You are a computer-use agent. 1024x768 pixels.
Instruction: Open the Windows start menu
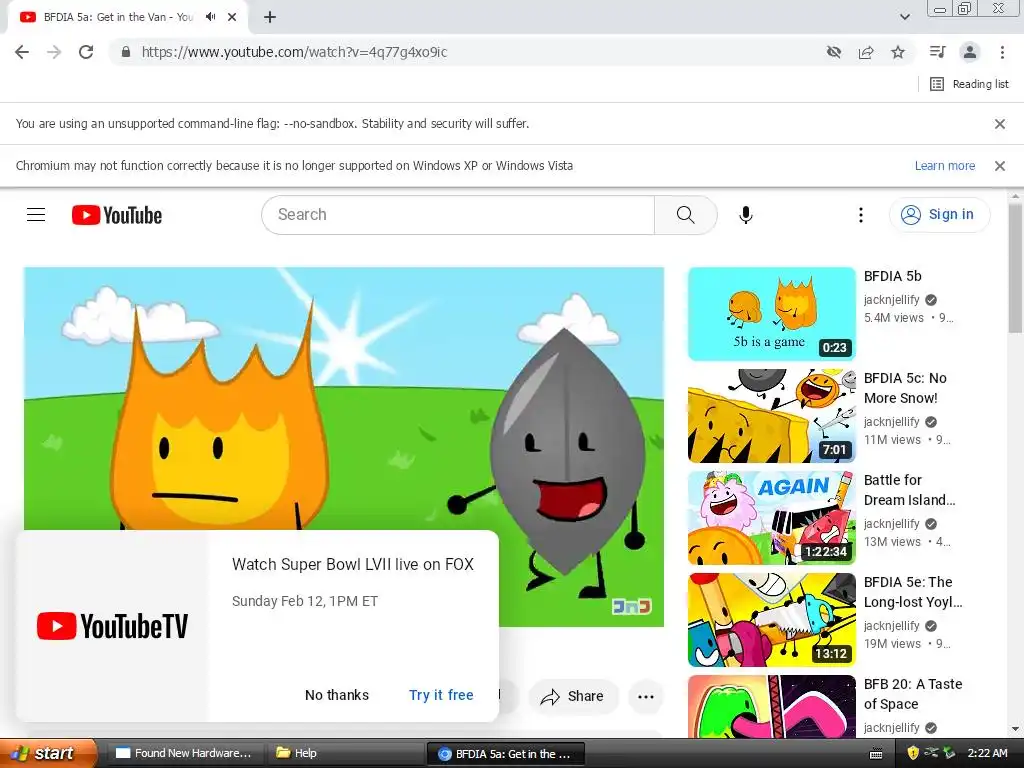[47, 753]
